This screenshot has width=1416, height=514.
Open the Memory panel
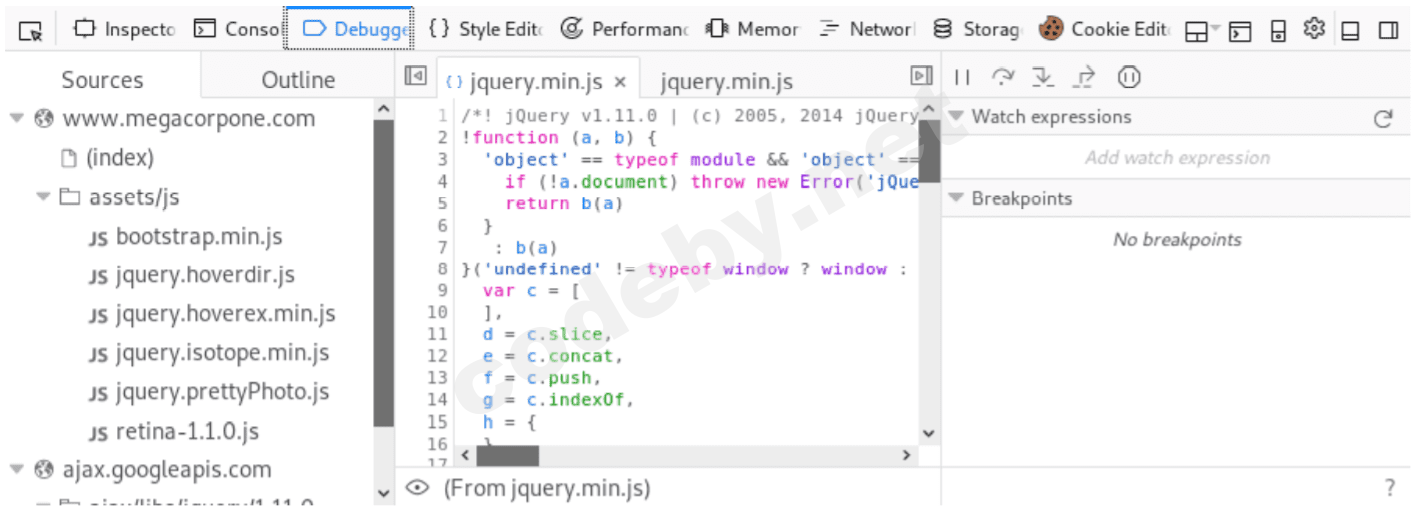pyautogui.click(x=752, y=30)
